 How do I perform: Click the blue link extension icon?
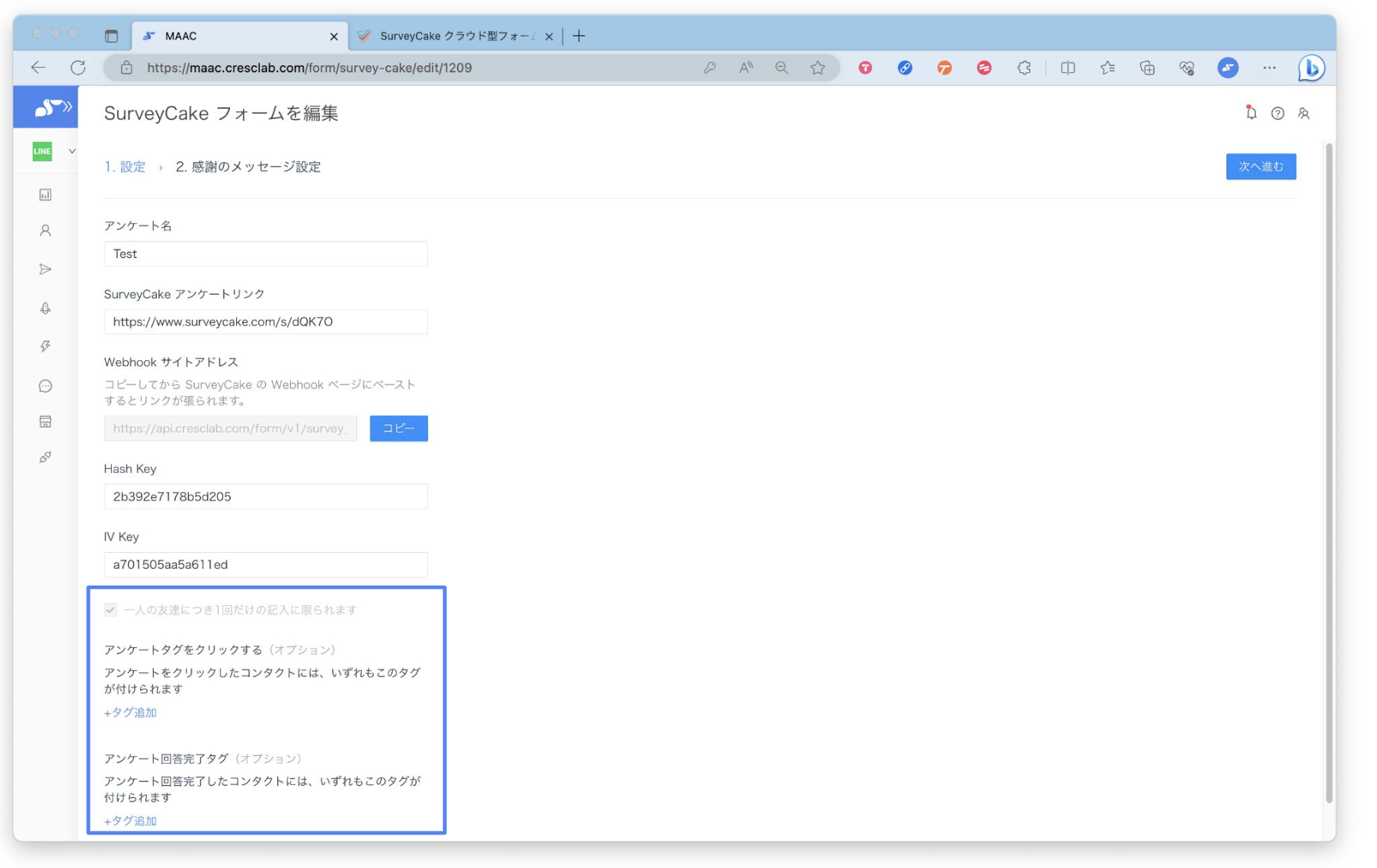tap(905, 68)
